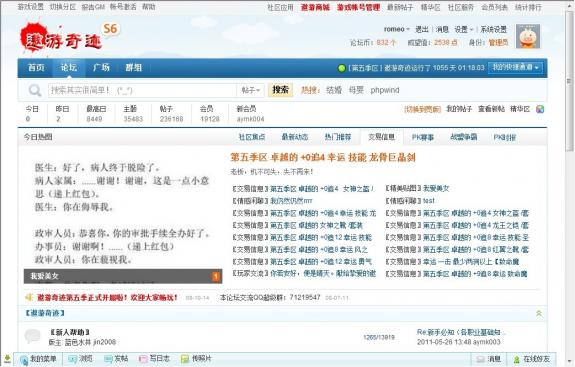Switch to the 社区焦点 tab
Image resolution: width=575 pixels, height=367 pixels.
tap(252, 137)
